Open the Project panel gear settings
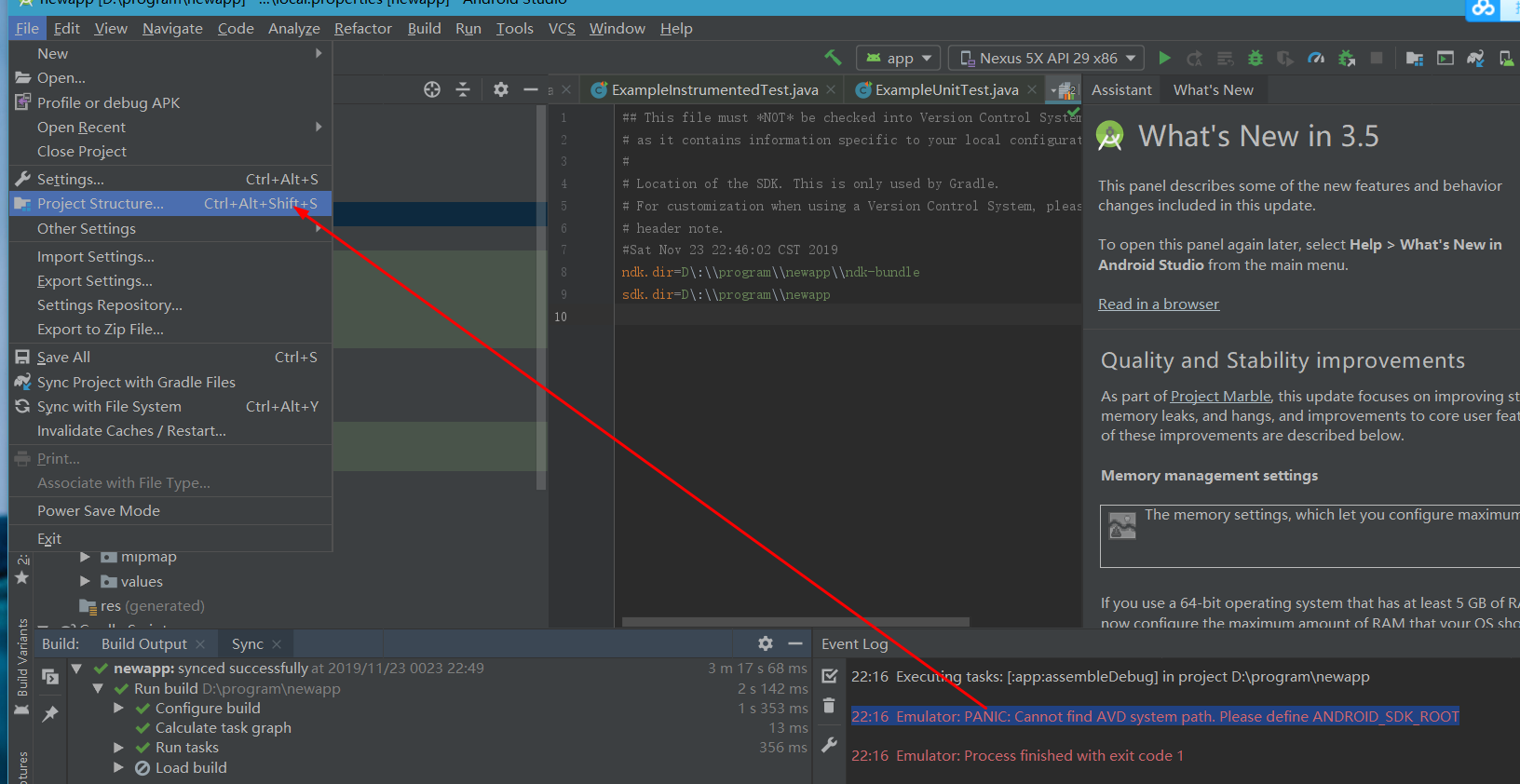 coord(501,89)
